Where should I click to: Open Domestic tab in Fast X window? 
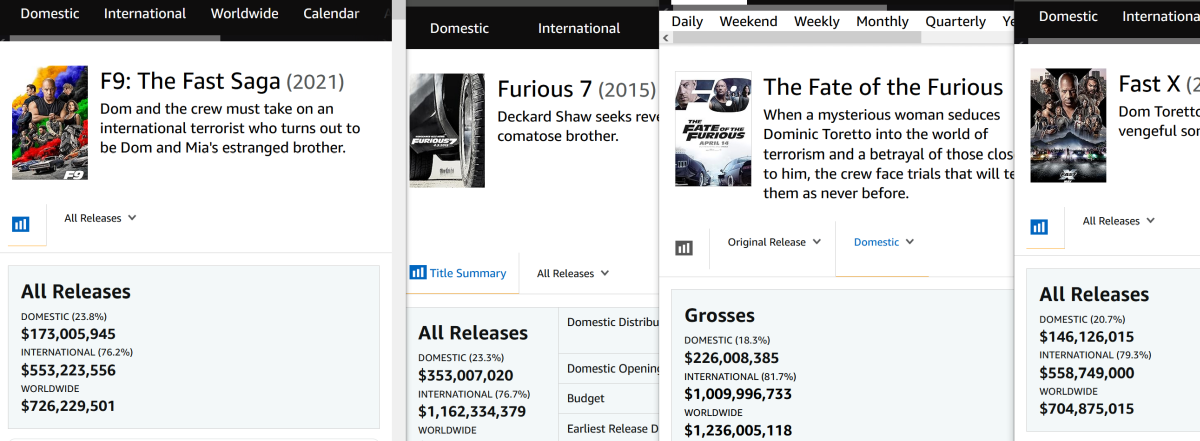1069,16
